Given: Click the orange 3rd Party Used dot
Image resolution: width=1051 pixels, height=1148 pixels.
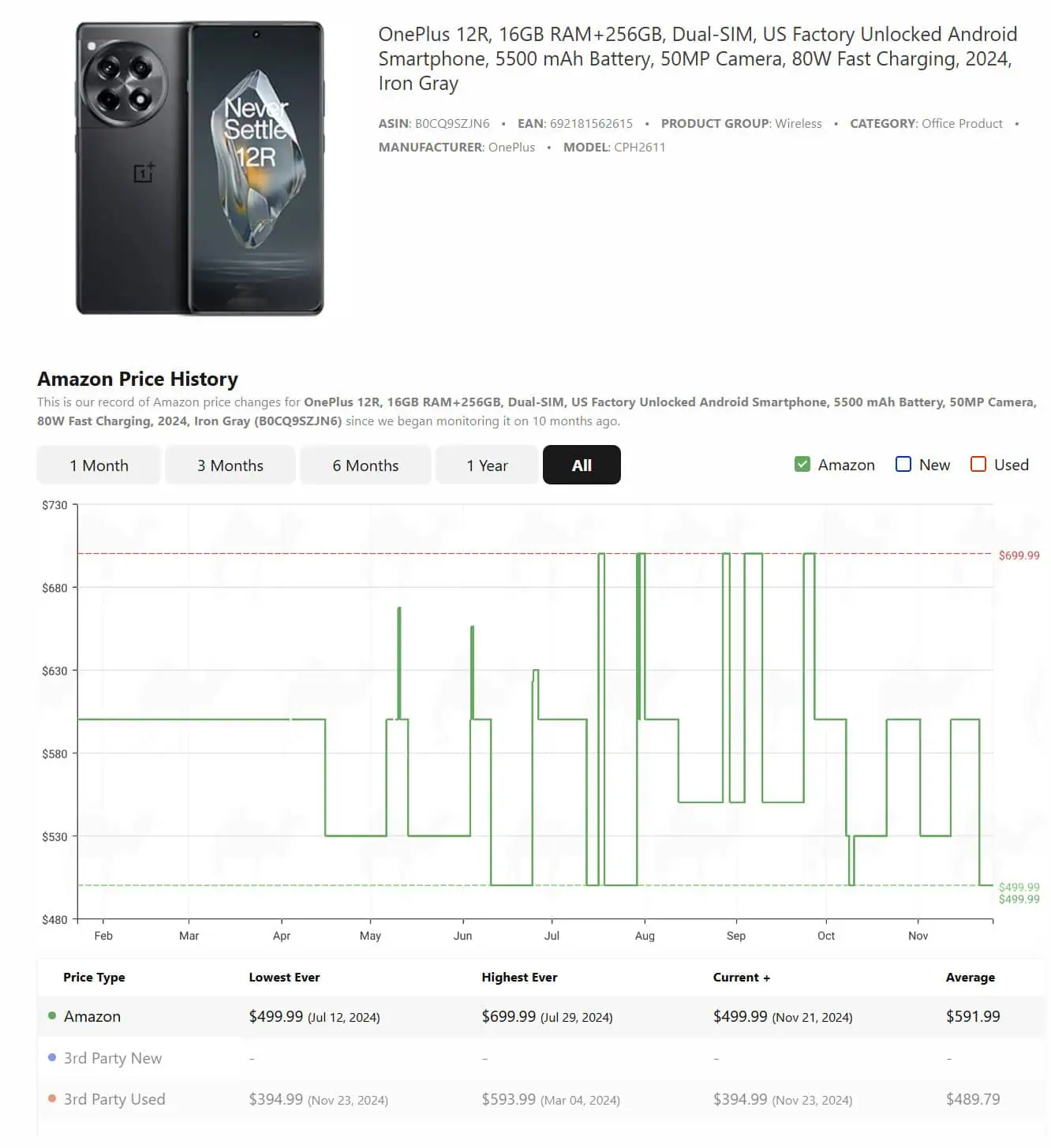Looking at the screenshot, I should [52, 1098].
